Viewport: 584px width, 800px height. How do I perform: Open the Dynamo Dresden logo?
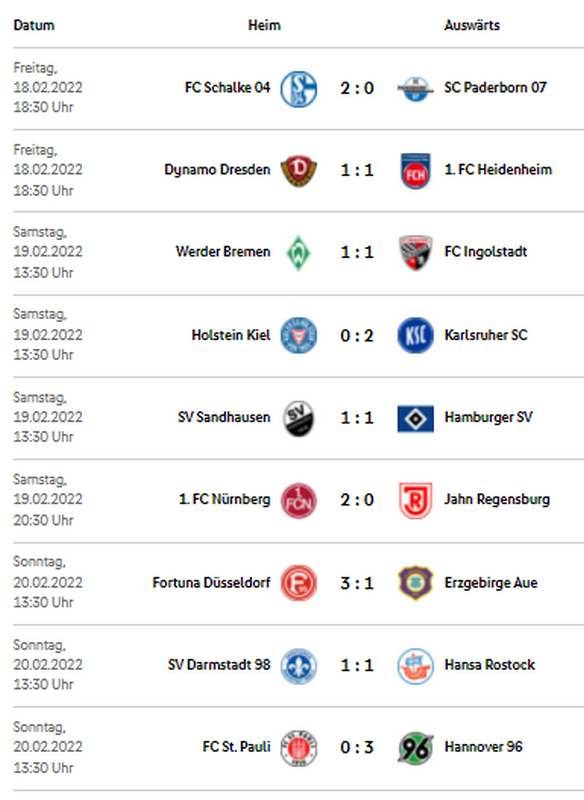coord(298,170)
